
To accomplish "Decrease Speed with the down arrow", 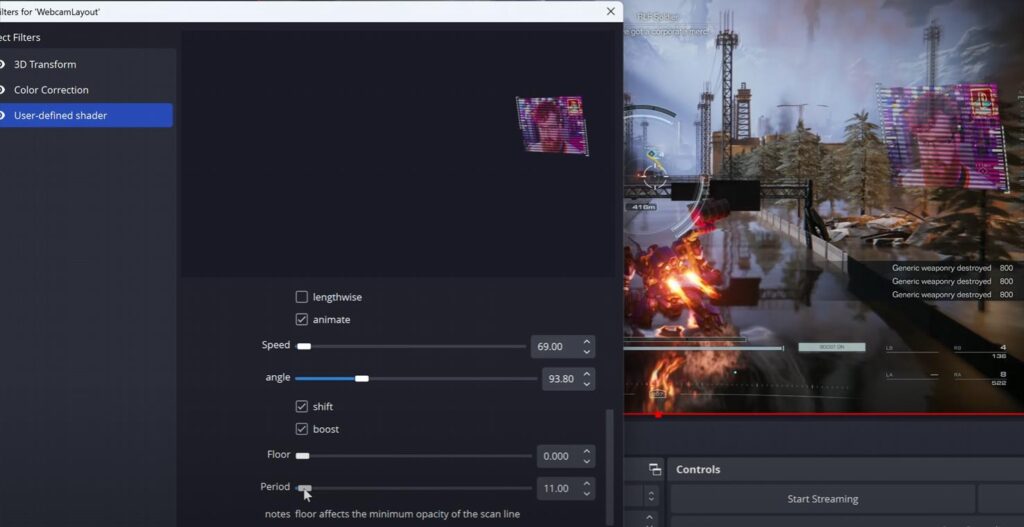I will pos(586,352).
